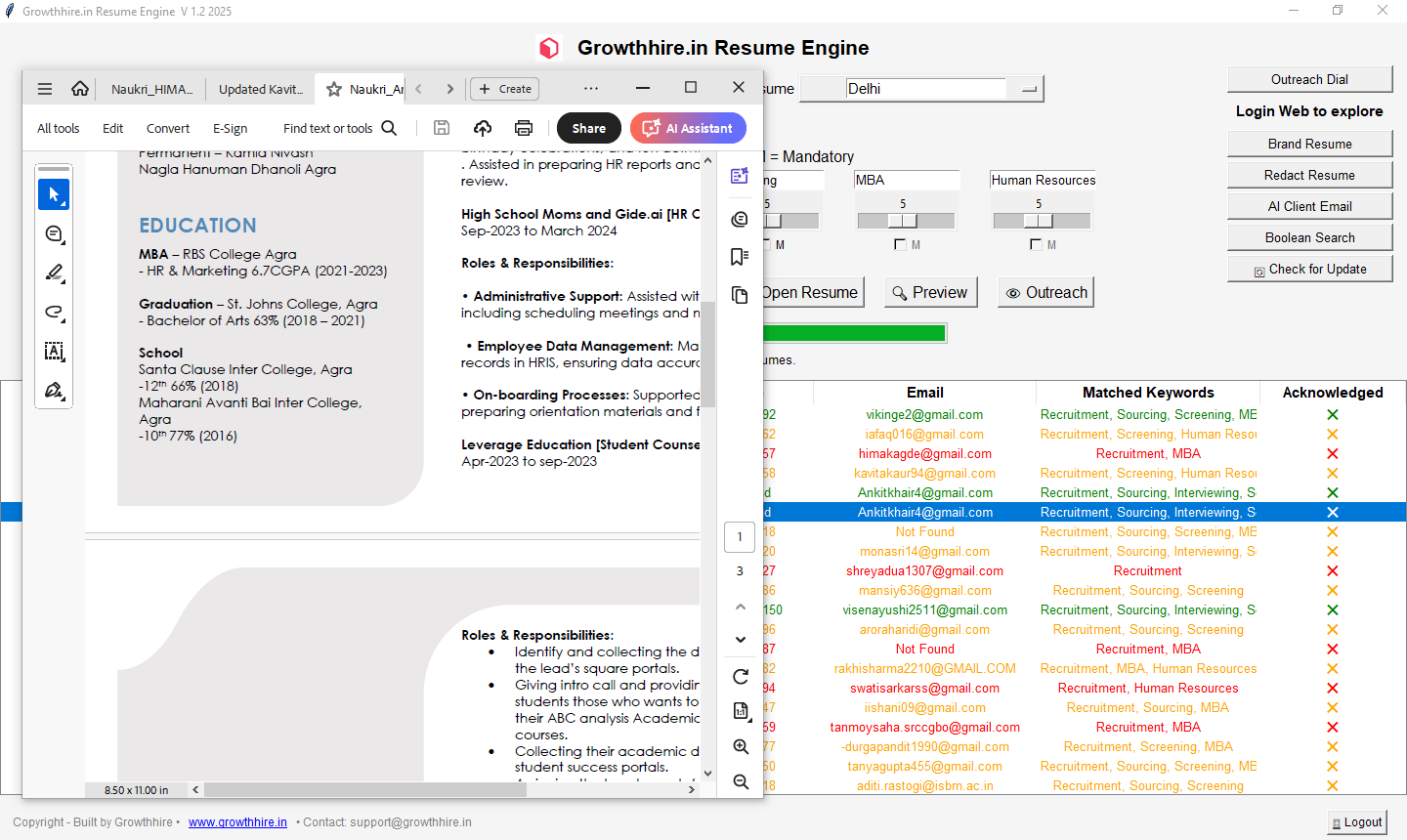Rotate the PDF page clockwise

pyautogui.click(x=741, y=677)
